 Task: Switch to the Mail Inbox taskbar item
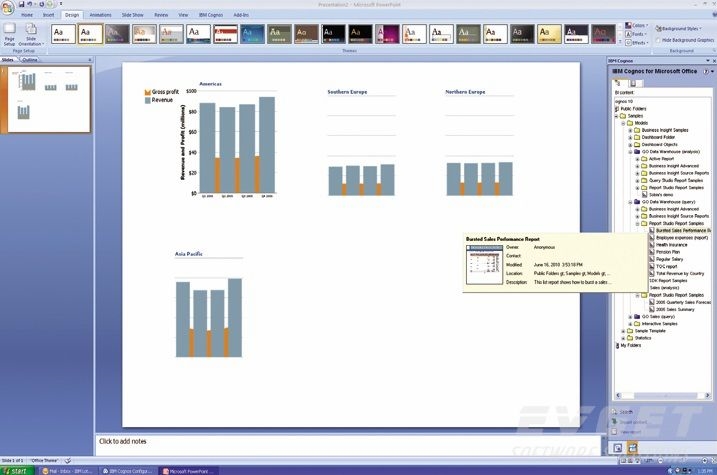pyautogui.click(x=67, y=471)
